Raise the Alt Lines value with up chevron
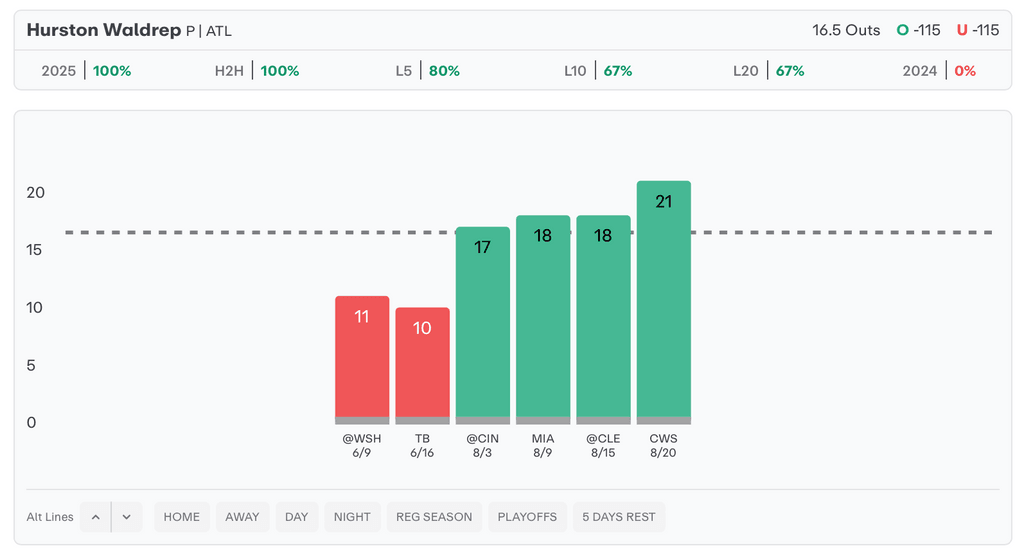The image size is (1024, 560). point(95,517)
